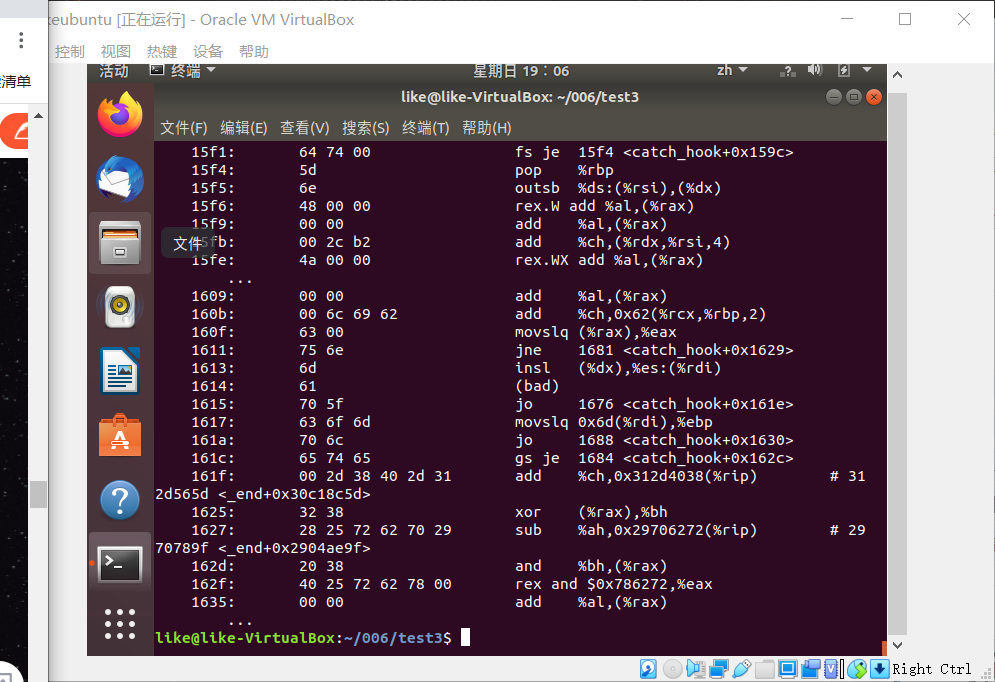Open the Firefox browser from the dock
The height and width of the screenshot is (682, 995).
pyautogui.click(x=119, y=113)
